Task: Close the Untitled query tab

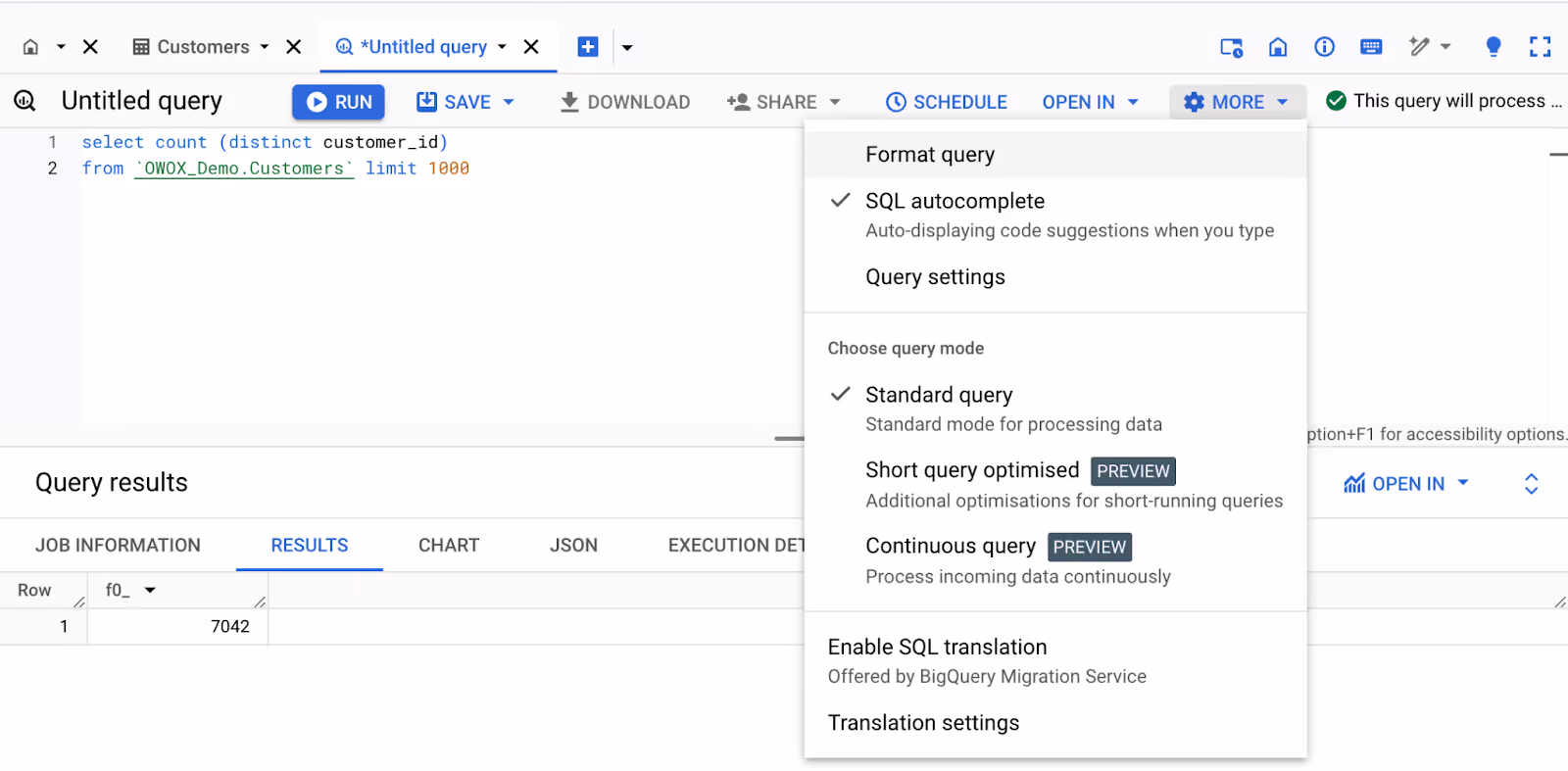Action: pyautogui.click(x=531, y=47)
